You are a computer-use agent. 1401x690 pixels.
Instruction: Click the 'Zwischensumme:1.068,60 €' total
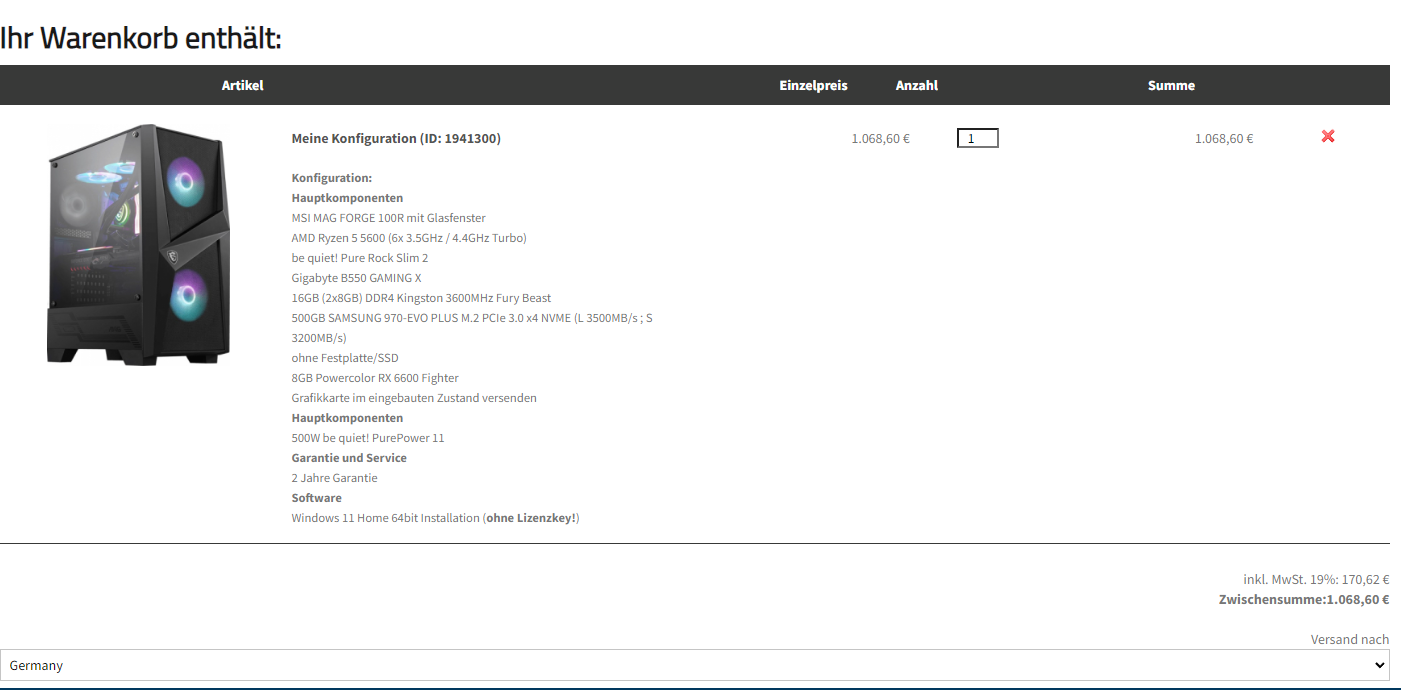pyautogui.click(x=1304, y=600)
